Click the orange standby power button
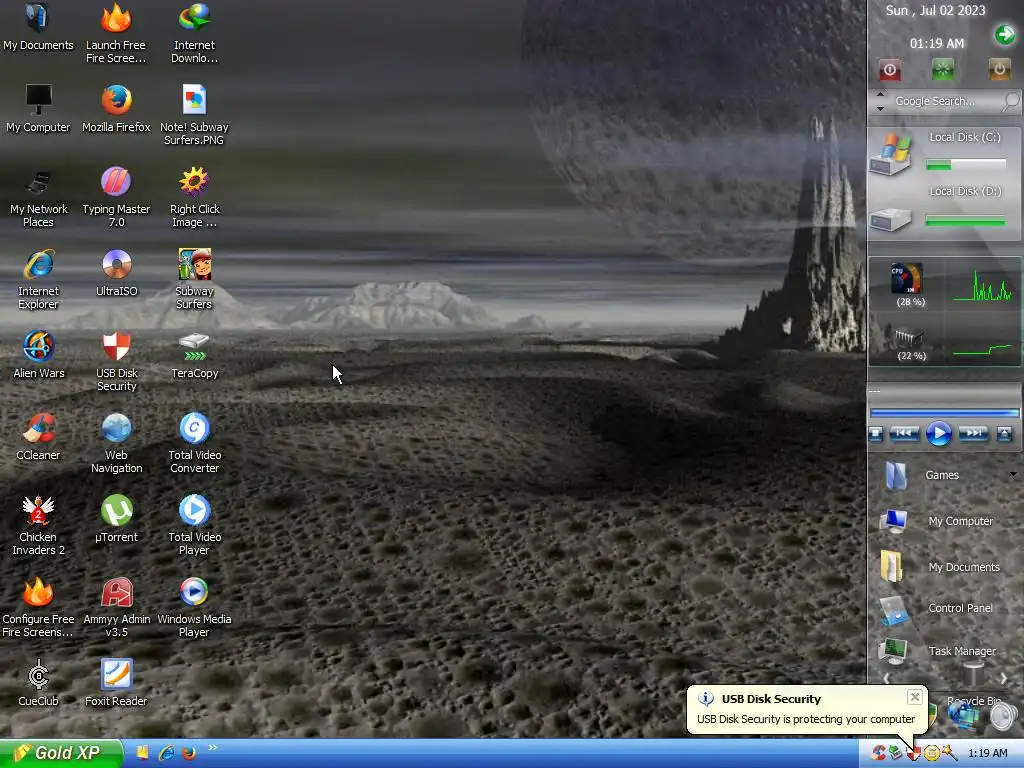 [999, 69]
